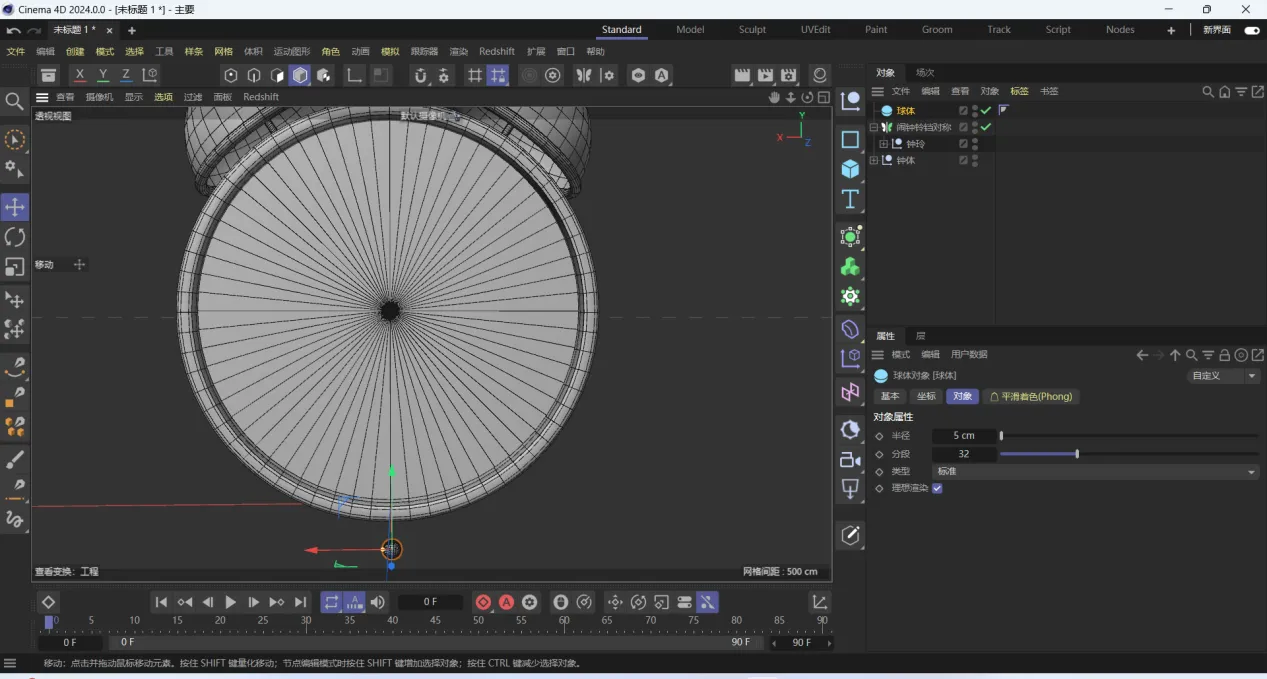This screenshot has height=679, width=1267.
Task: Activate the Move tool in left toolbar
Action: pyautogui.click(x=15, y=207)
